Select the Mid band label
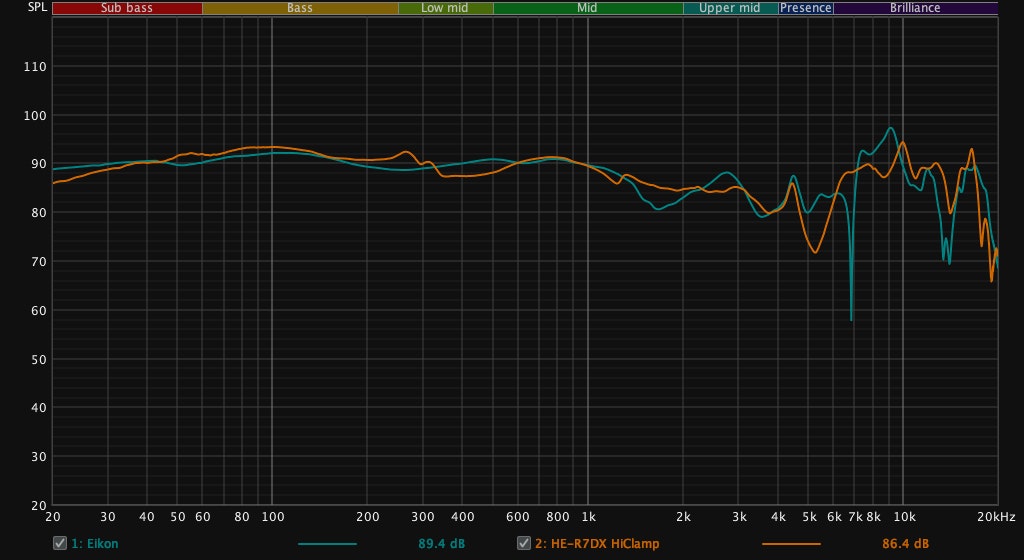Image resolution: width=1024 pixels, height=560 pixels. coord(588,8)
